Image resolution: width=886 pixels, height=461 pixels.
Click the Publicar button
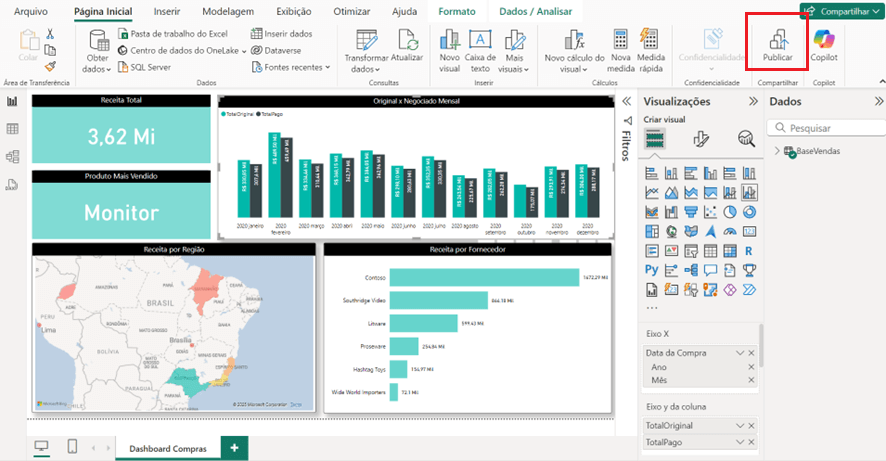[778, 45]
